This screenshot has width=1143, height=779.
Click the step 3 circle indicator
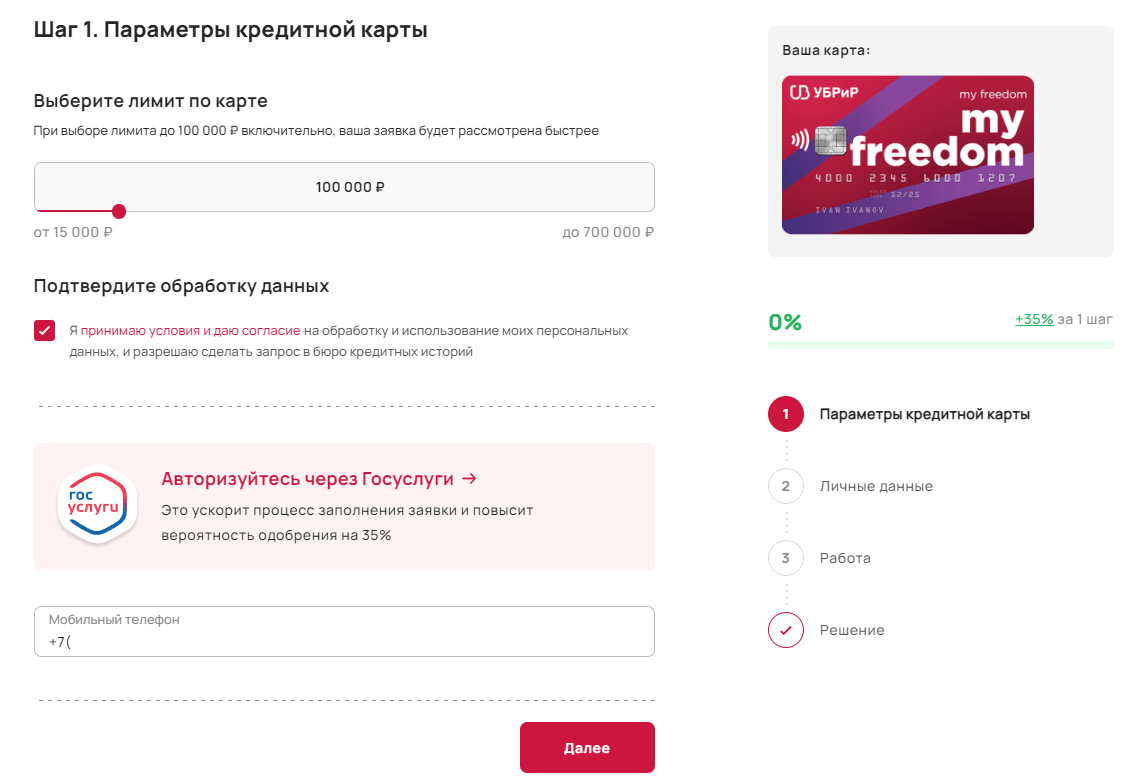786,558
